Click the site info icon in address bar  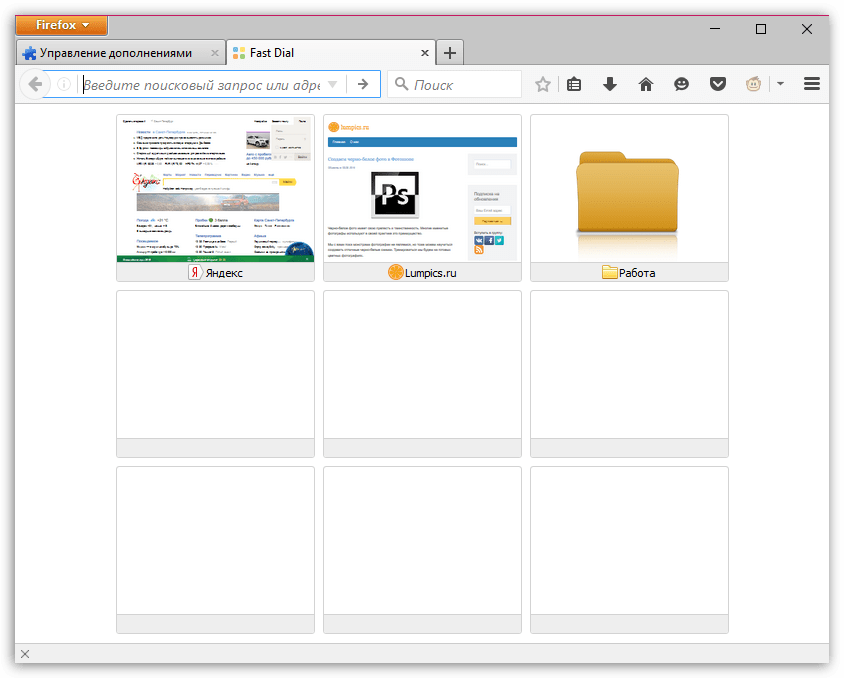tap(65, 85)
